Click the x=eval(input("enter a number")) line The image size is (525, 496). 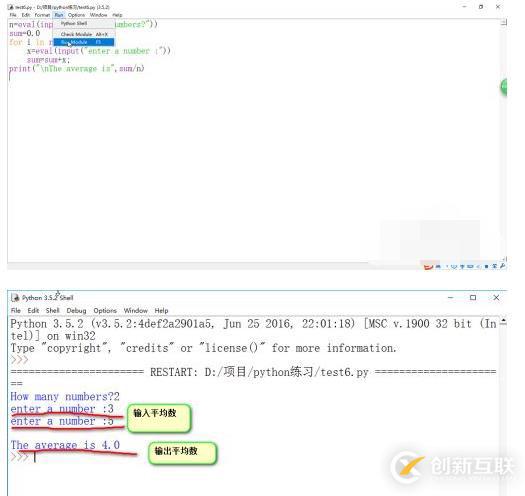point(99,51)
